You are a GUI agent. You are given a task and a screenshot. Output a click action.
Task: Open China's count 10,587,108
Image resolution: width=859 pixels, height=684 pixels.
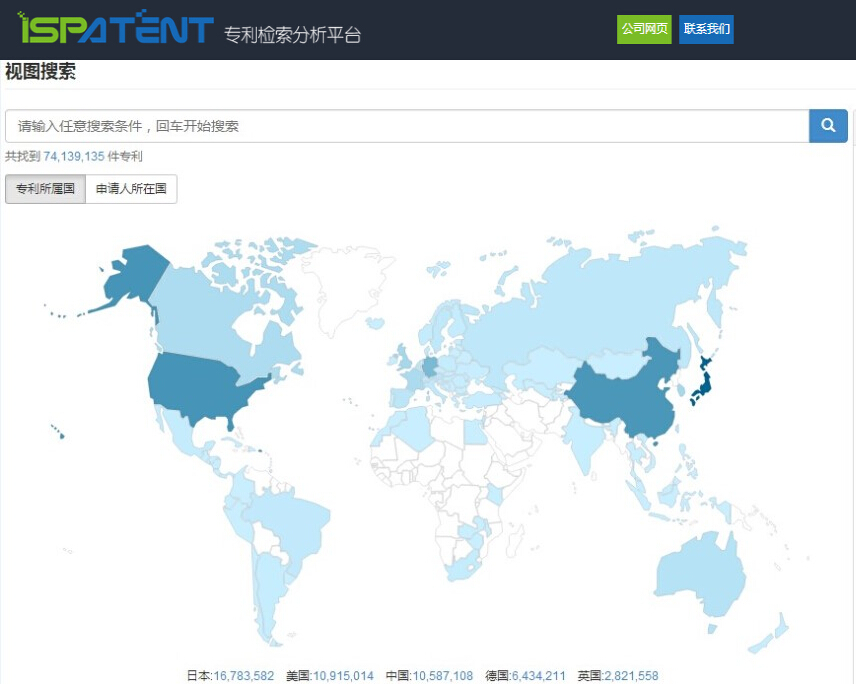443,676
